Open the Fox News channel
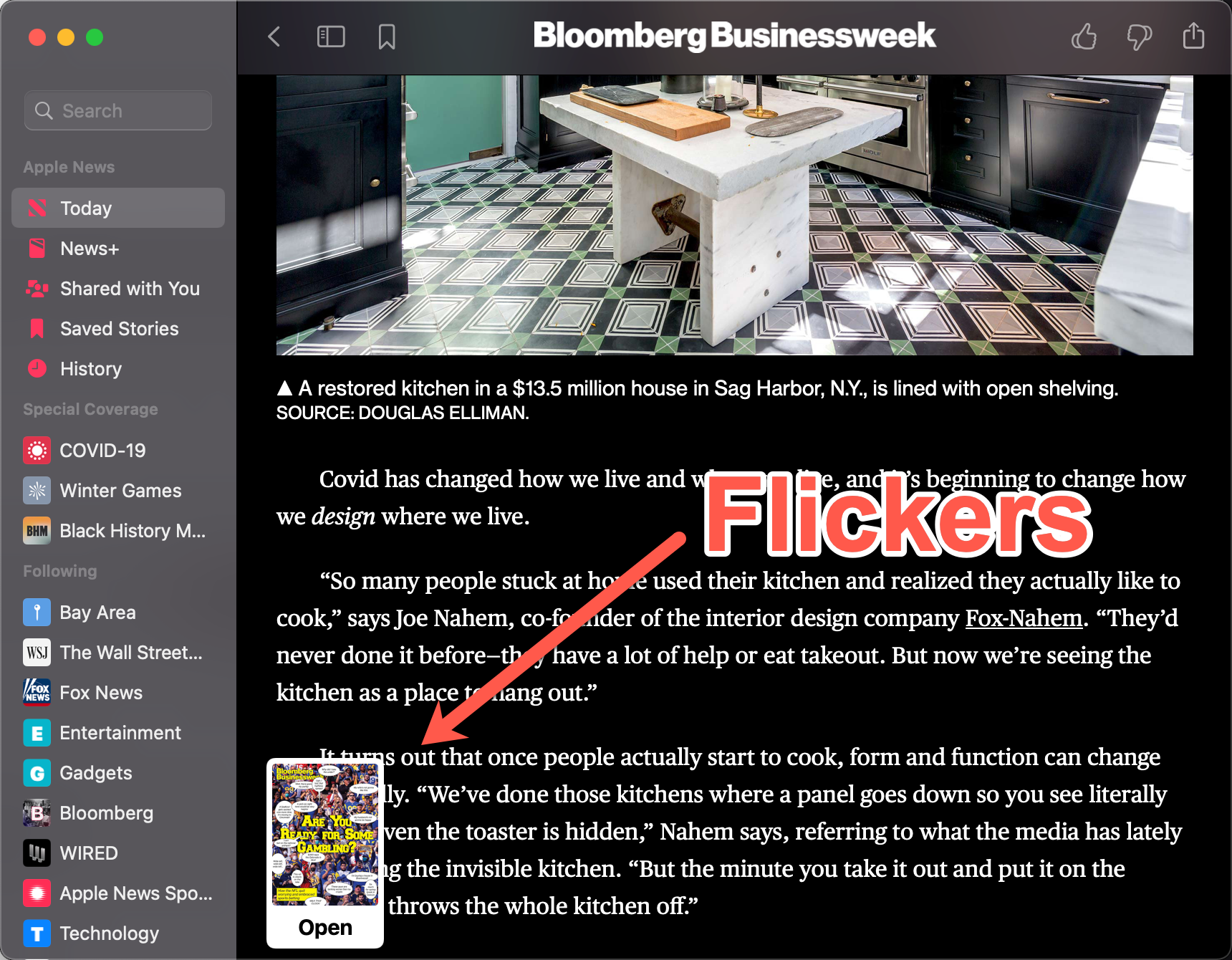Viewport: 1232px width, 960px height. point(118,693)
